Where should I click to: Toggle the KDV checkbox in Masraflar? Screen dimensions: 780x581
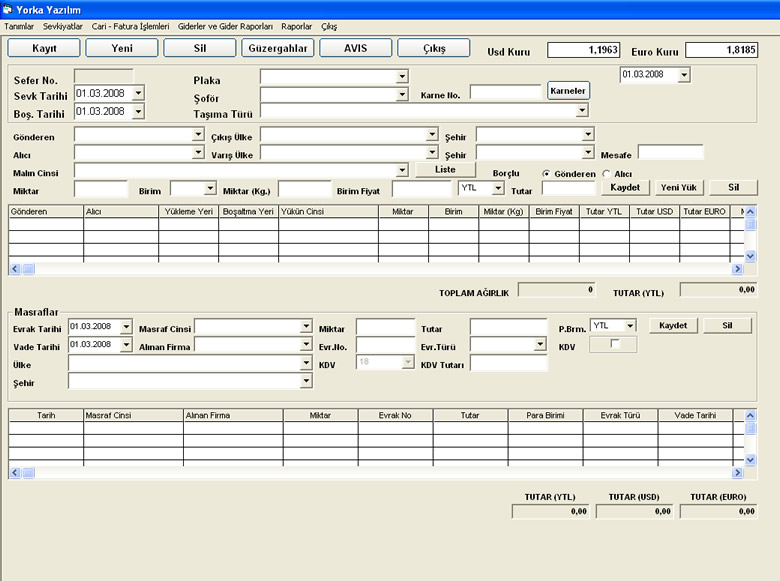[x=615, y=343]
